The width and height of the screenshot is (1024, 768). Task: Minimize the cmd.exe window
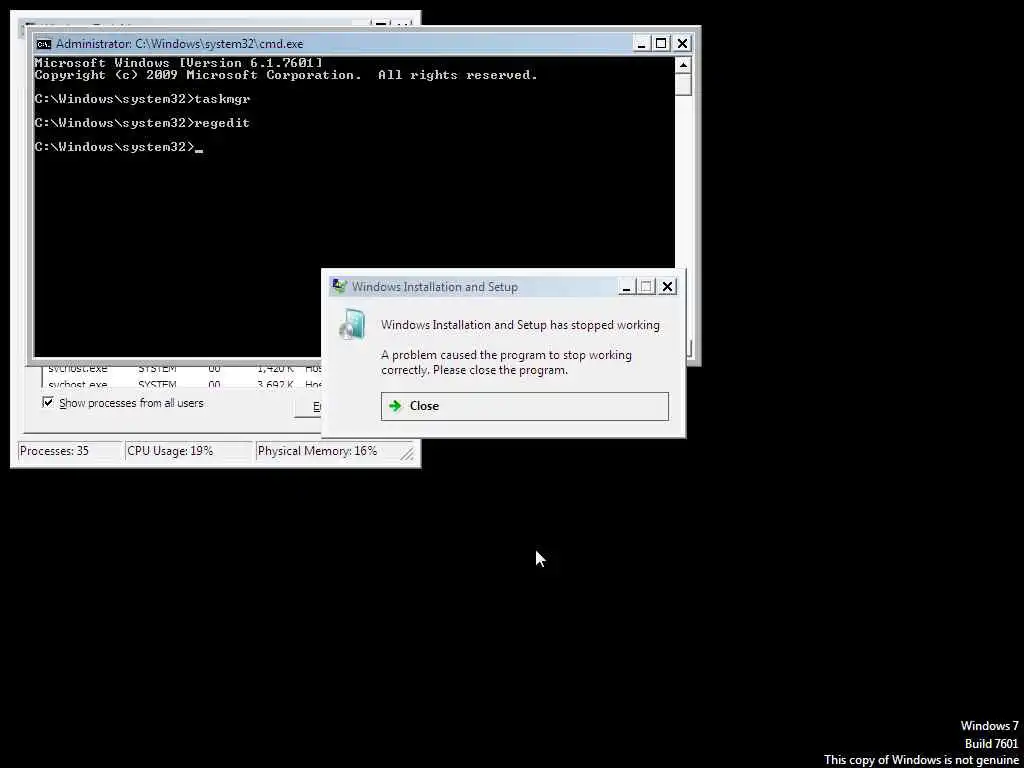(x=641, y=44)
